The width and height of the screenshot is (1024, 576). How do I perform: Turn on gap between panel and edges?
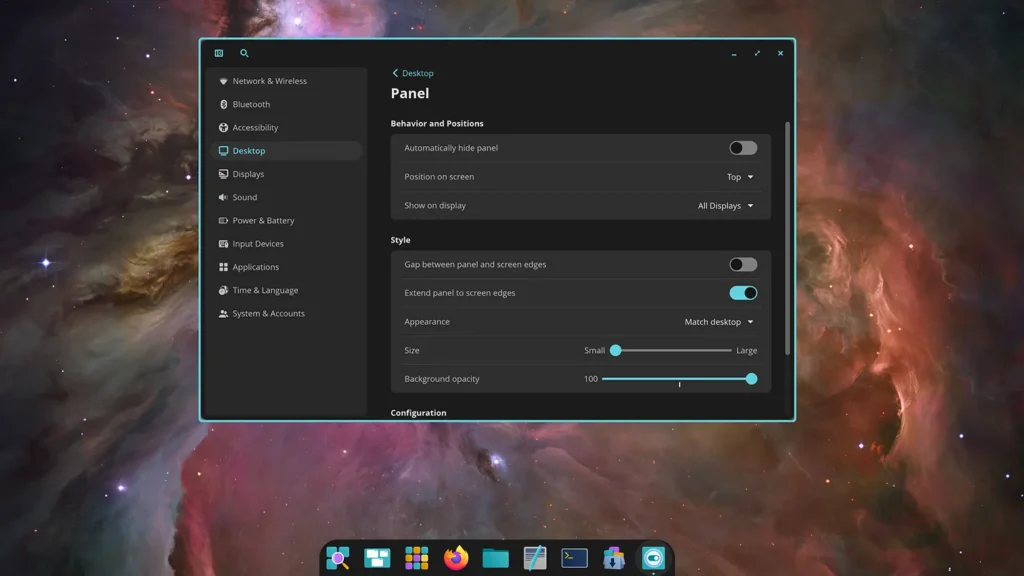pos(743,265)
